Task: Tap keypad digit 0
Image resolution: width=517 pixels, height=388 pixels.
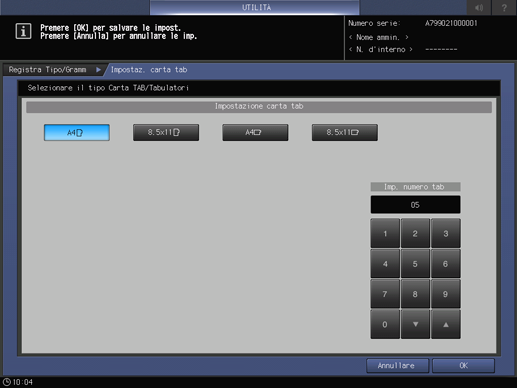Action: pos(385,324)
